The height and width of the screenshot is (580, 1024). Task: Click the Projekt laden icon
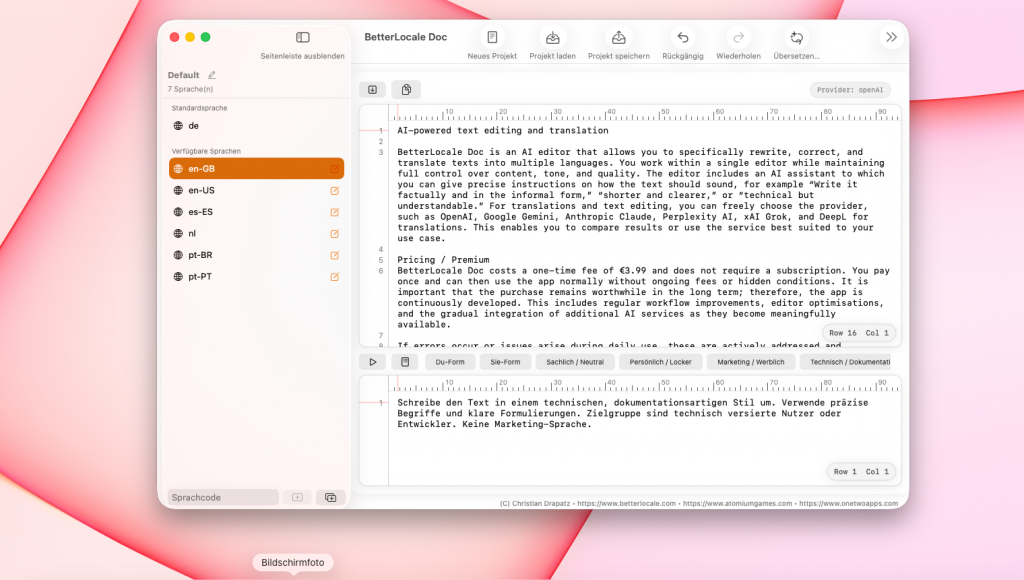pyautogui.click(x=552, y=38)
